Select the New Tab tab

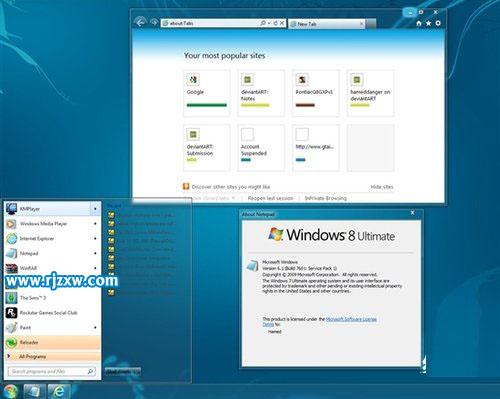click(327, 24)
